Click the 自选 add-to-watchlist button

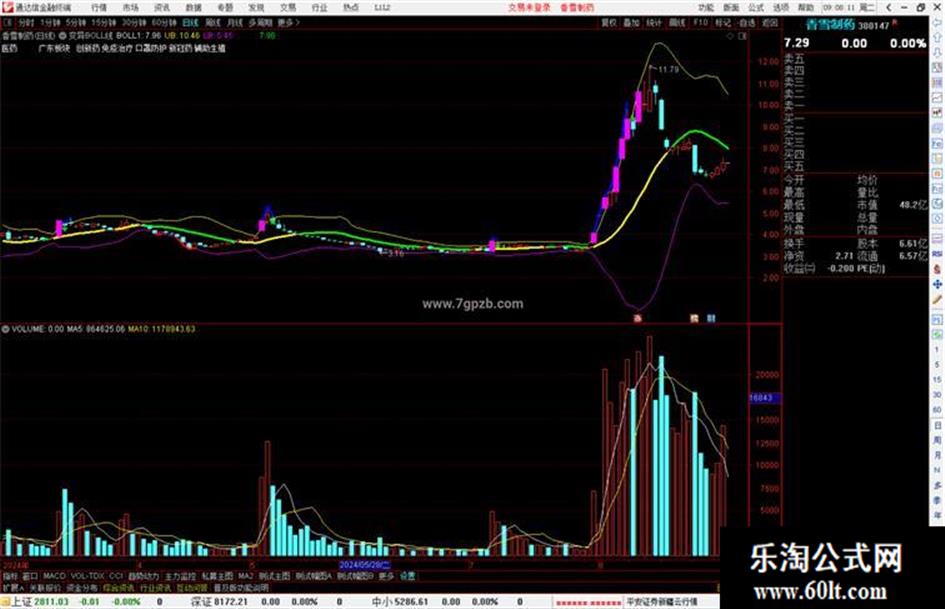746,22
